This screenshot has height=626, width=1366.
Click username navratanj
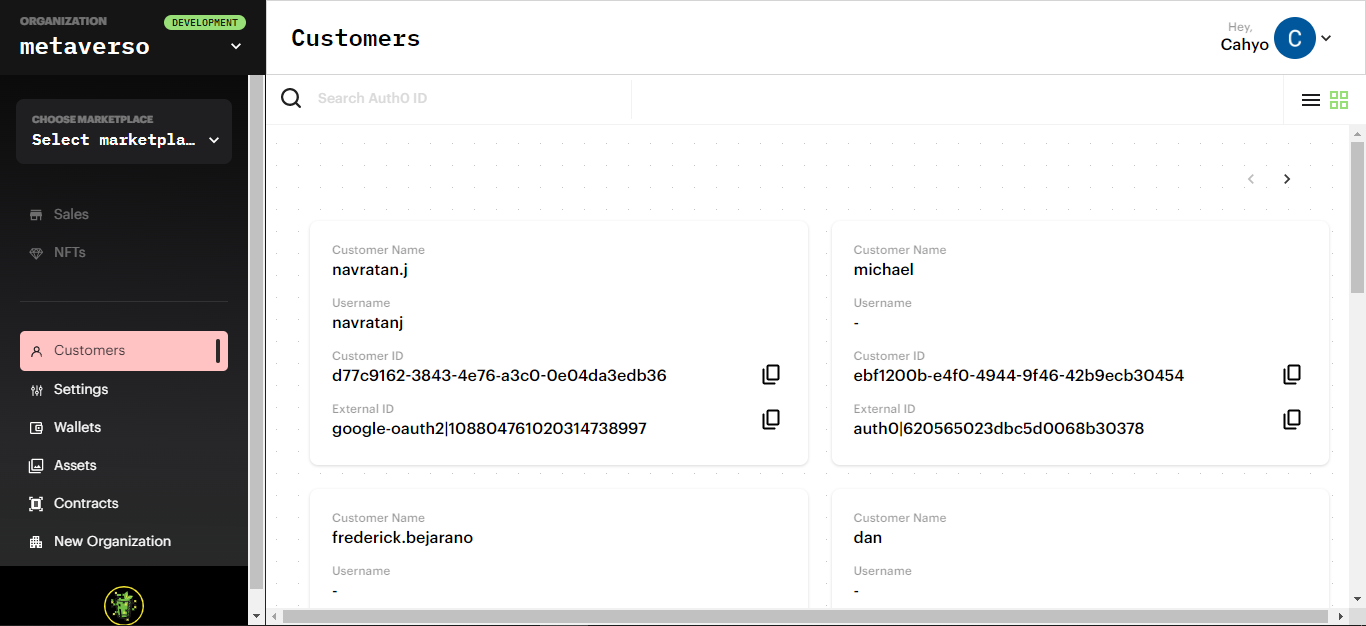pyautogui.click(x=367, y=323)
